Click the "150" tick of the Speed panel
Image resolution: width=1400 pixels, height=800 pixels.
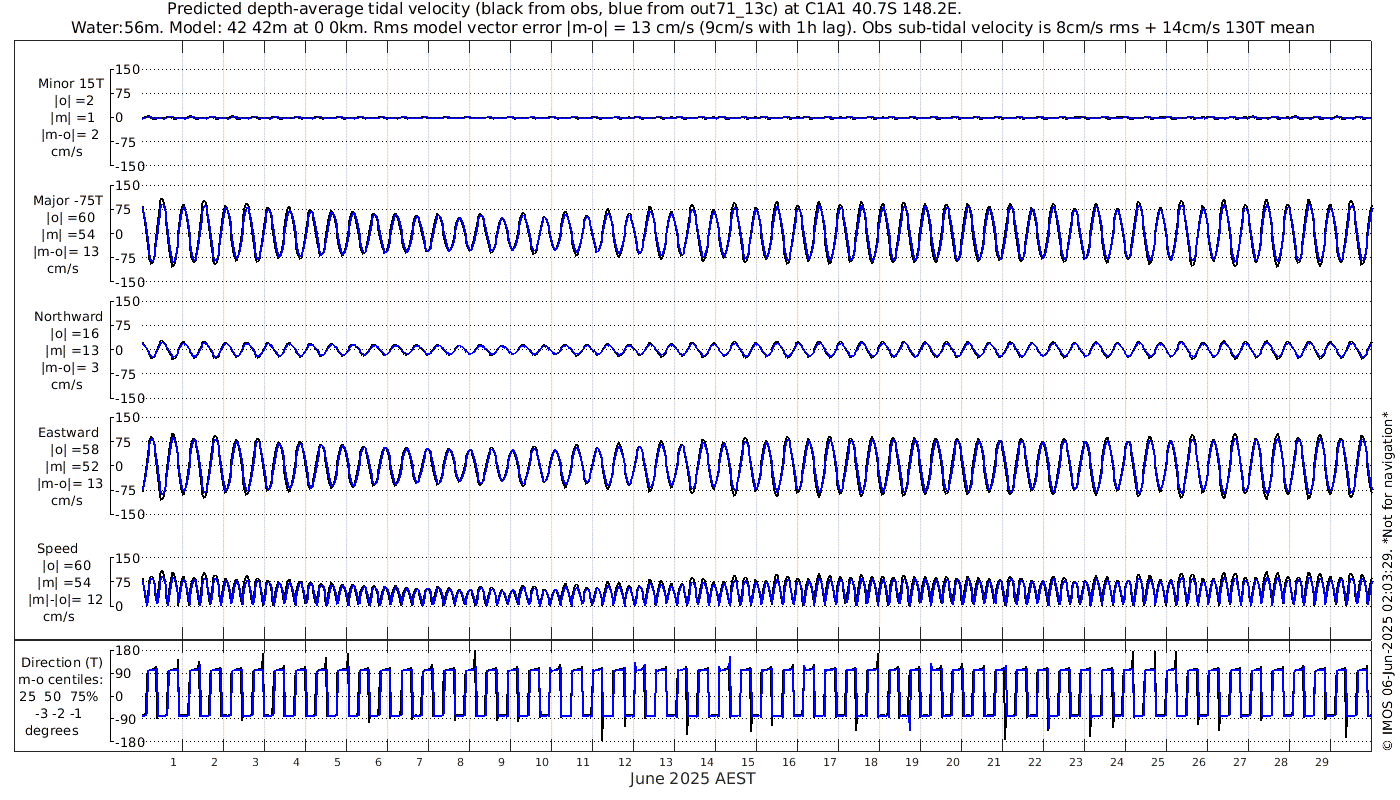pyautogui.click(x=129, y=558)
